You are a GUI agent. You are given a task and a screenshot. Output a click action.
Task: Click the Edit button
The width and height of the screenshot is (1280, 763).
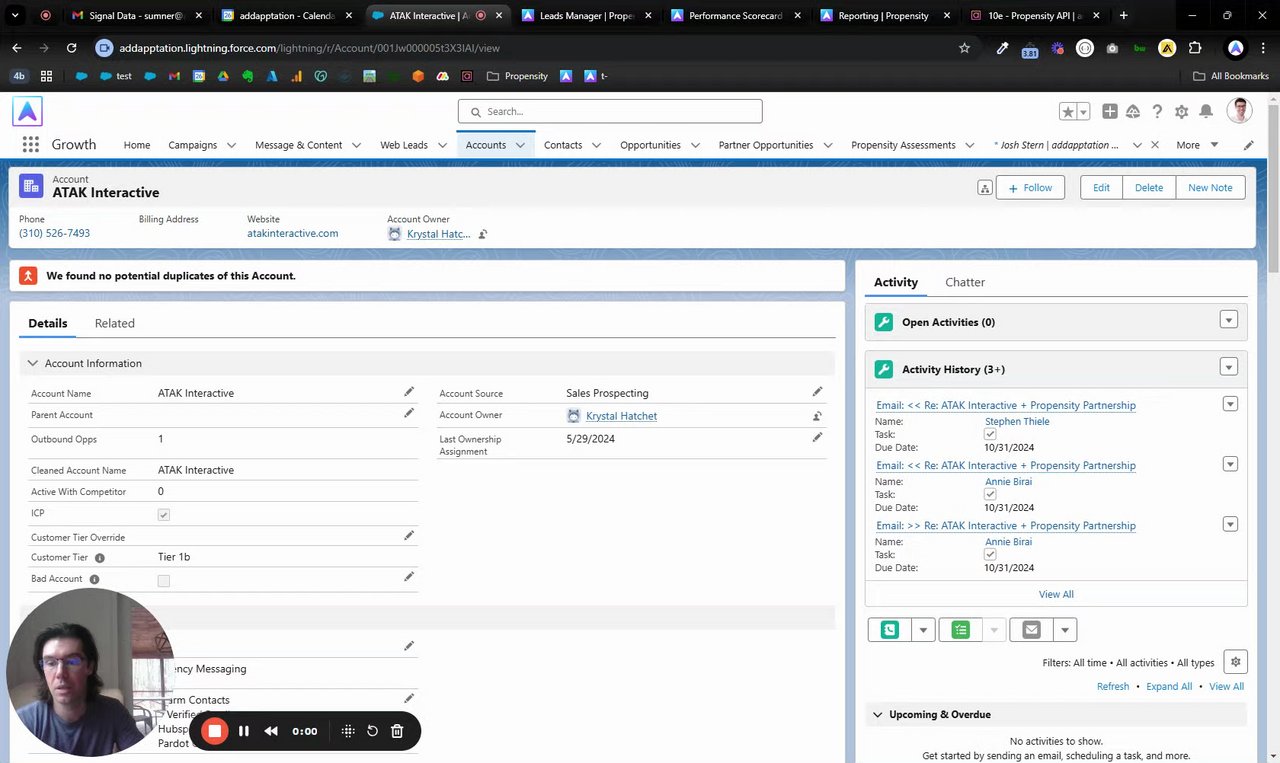(1101, 187)
